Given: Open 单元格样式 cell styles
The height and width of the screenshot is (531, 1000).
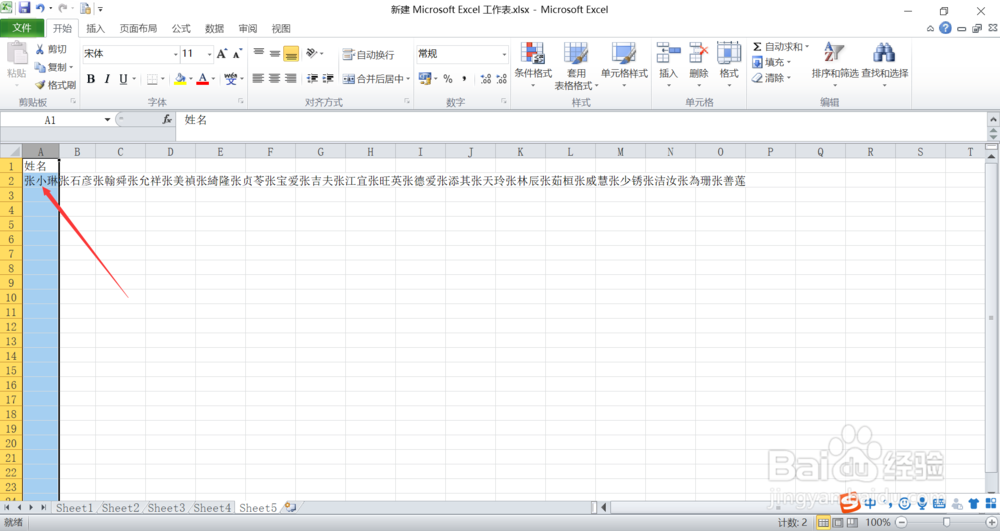Looking at the screenshot, I should pyautogui.click(x=624, y=66).
